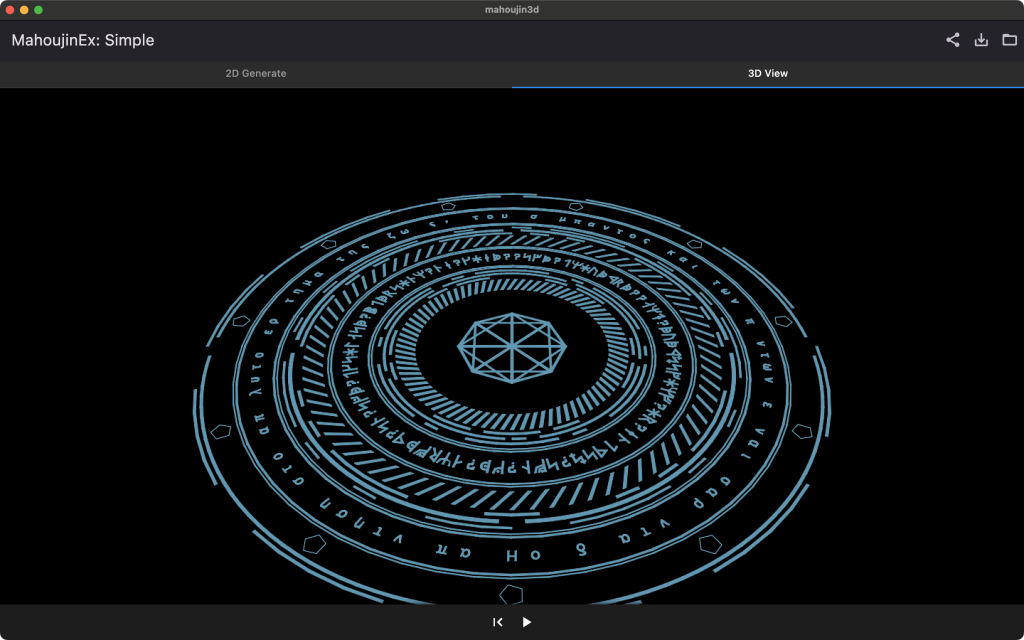Maximize the mahoujin3d window
The width and height of the screenshot is (1024, 640).
point(39,10)
